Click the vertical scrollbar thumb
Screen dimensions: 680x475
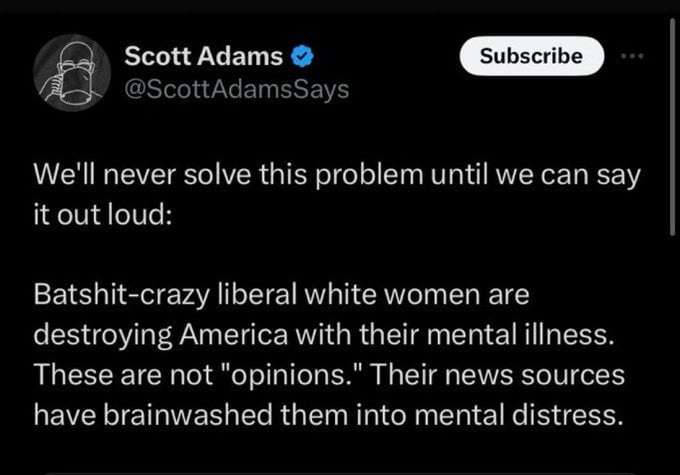[x=673, y=126]
